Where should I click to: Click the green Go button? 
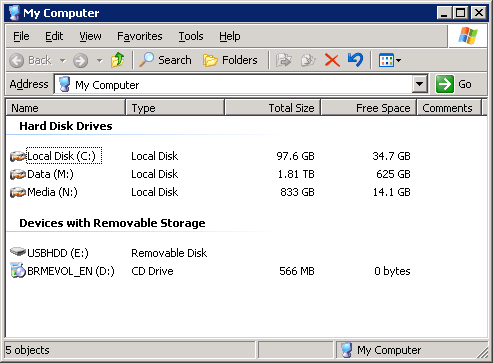point(454,84)
